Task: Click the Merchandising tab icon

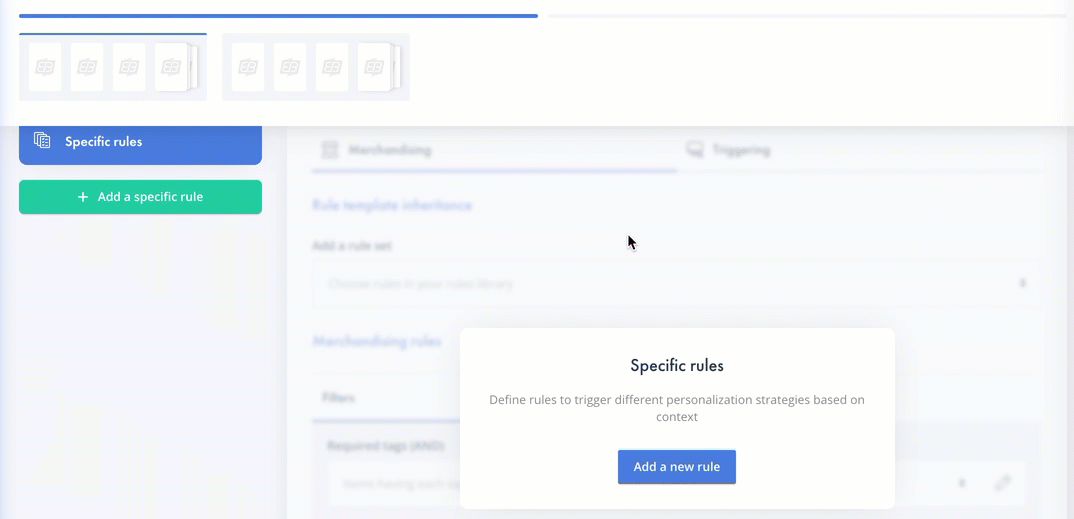Action: pyautogui.click(x=330, y=150)
